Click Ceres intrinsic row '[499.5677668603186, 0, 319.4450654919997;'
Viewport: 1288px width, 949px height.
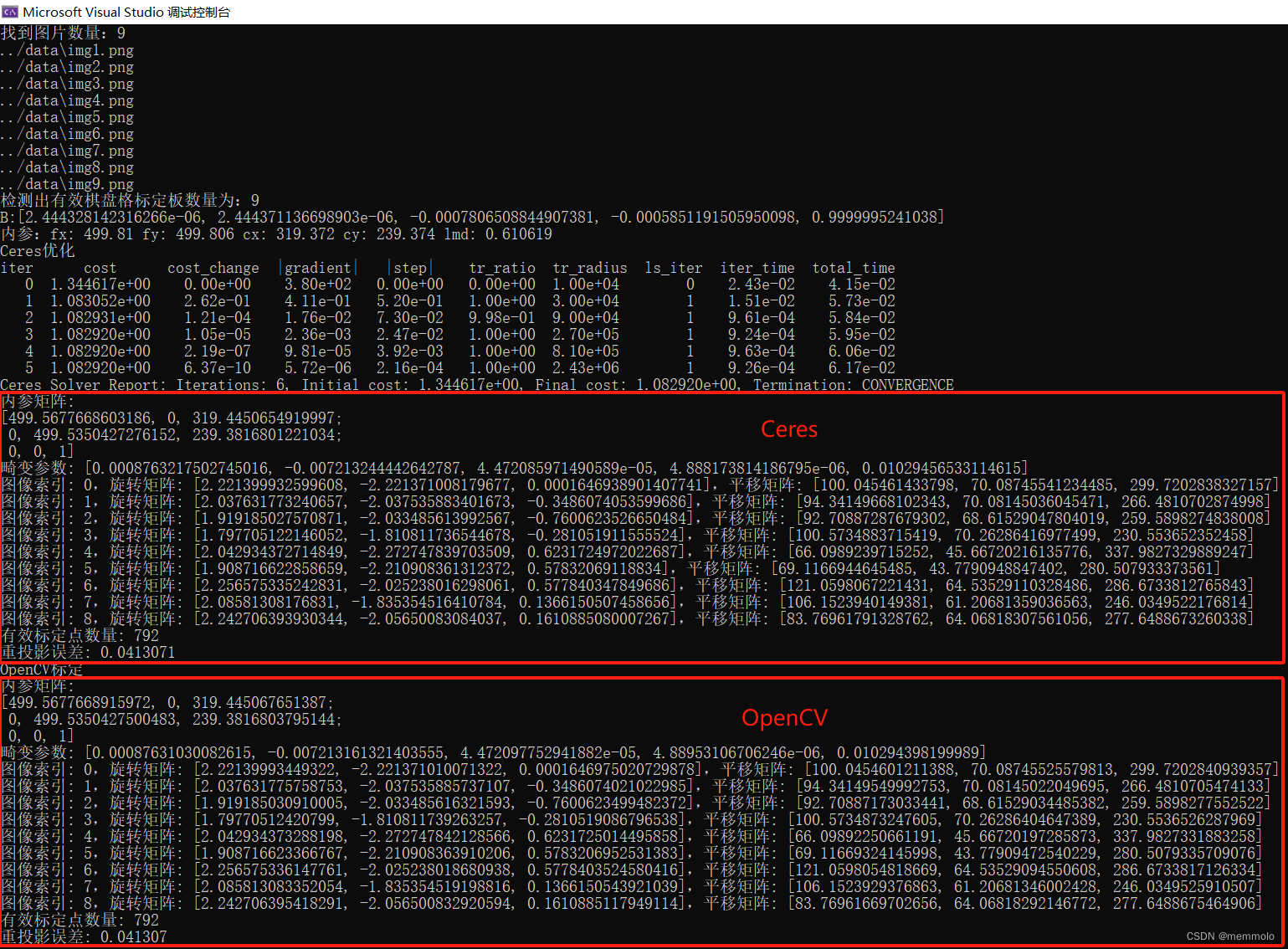(x=172, y=418)
